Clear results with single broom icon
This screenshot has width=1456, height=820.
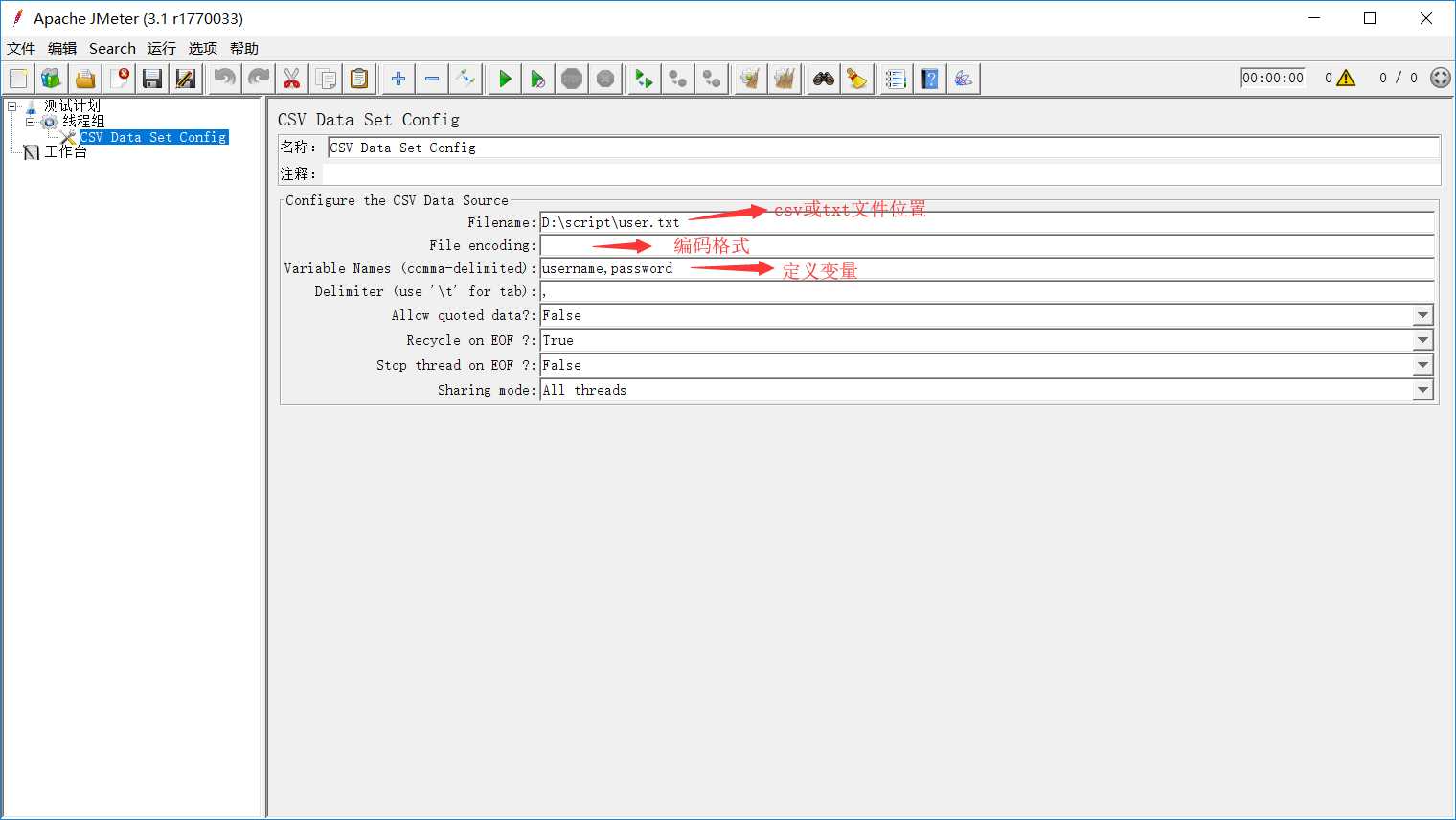pos(751,79)
